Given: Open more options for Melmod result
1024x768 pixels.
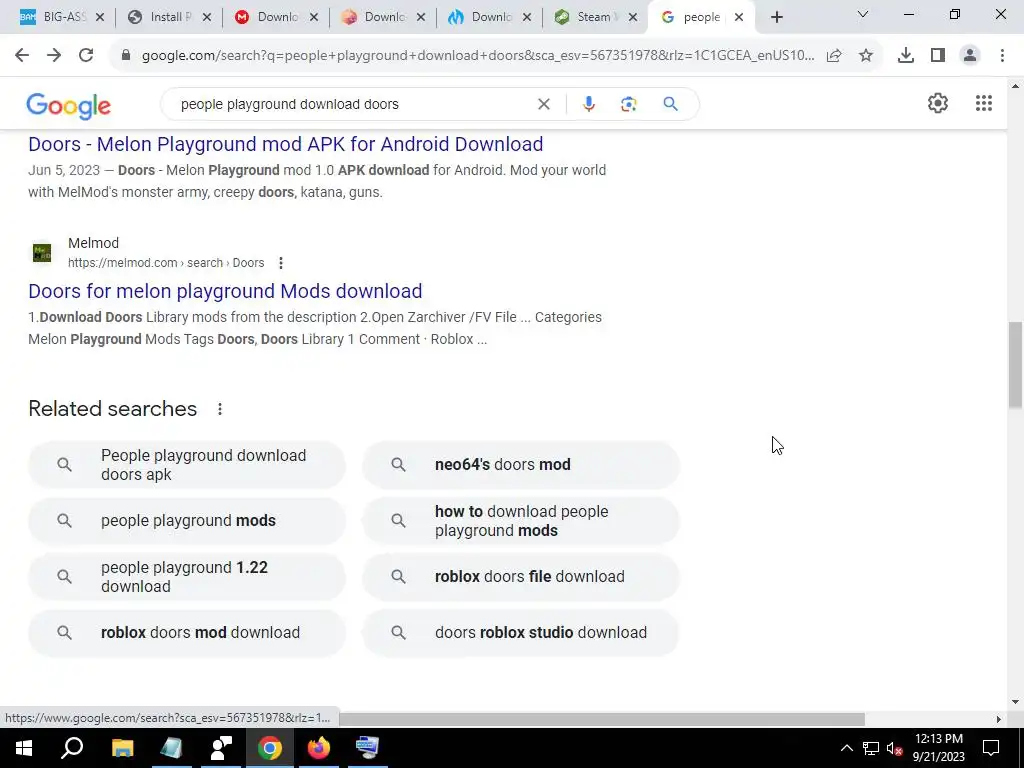Looking at the screenshot, I should 281,263.
